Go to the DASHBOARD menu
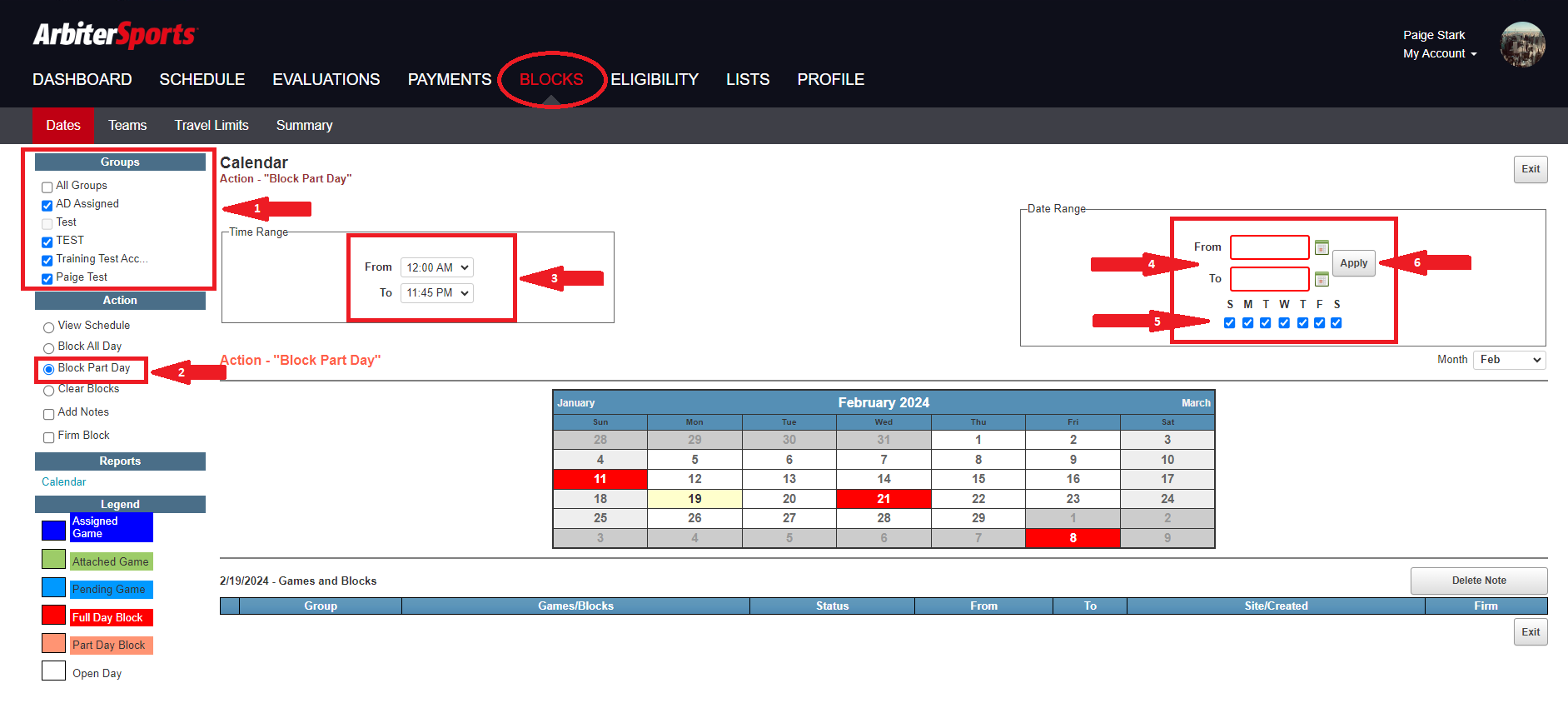Screen dimensions: 1568x708 coord(82,79)
